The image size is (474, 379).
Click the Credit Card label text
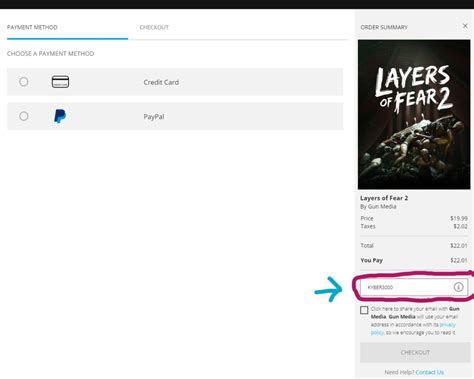161,82
